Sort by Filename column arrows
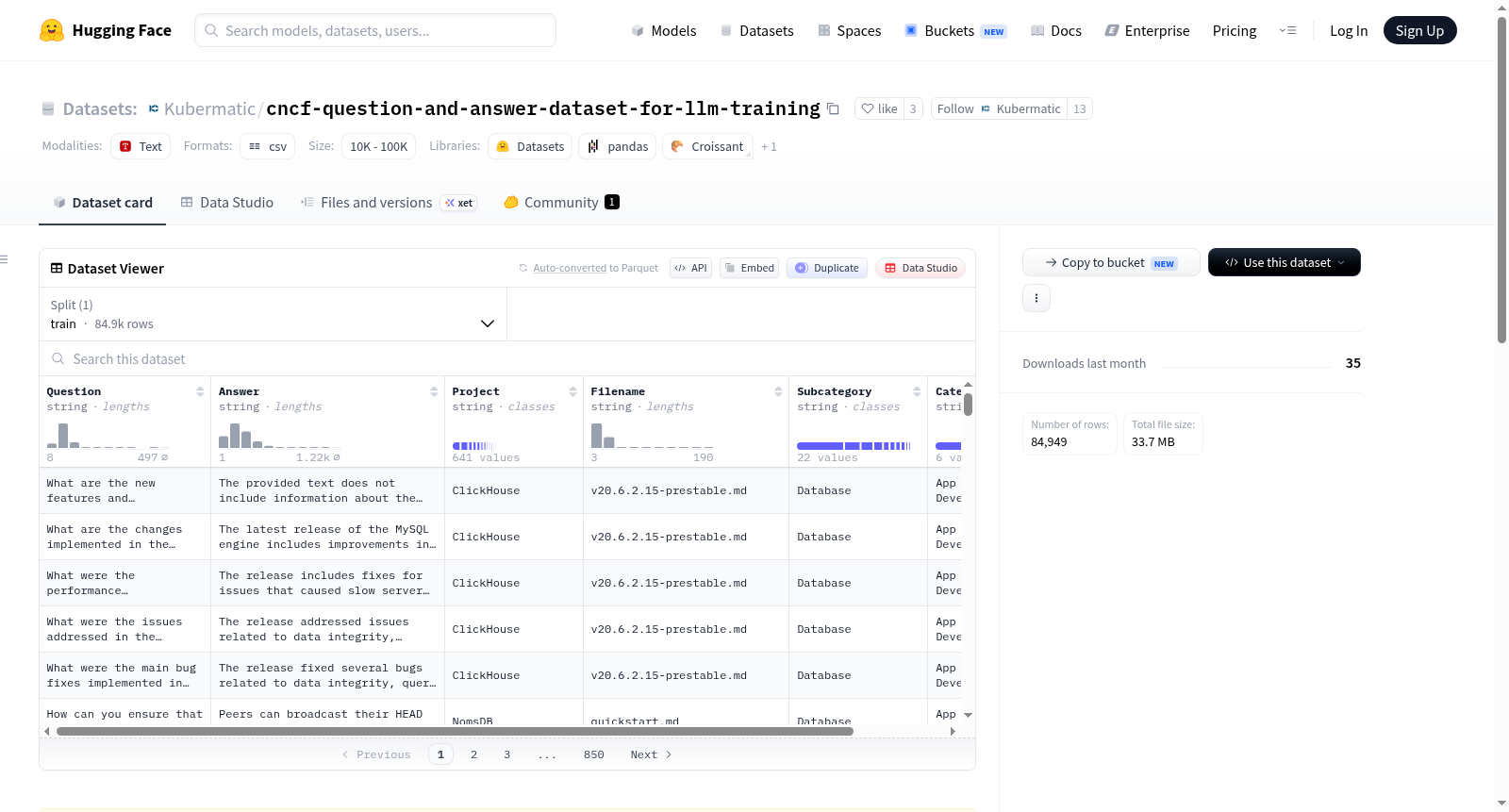The height and width of the screenshot is (812, 1509). tap(778, 391)
